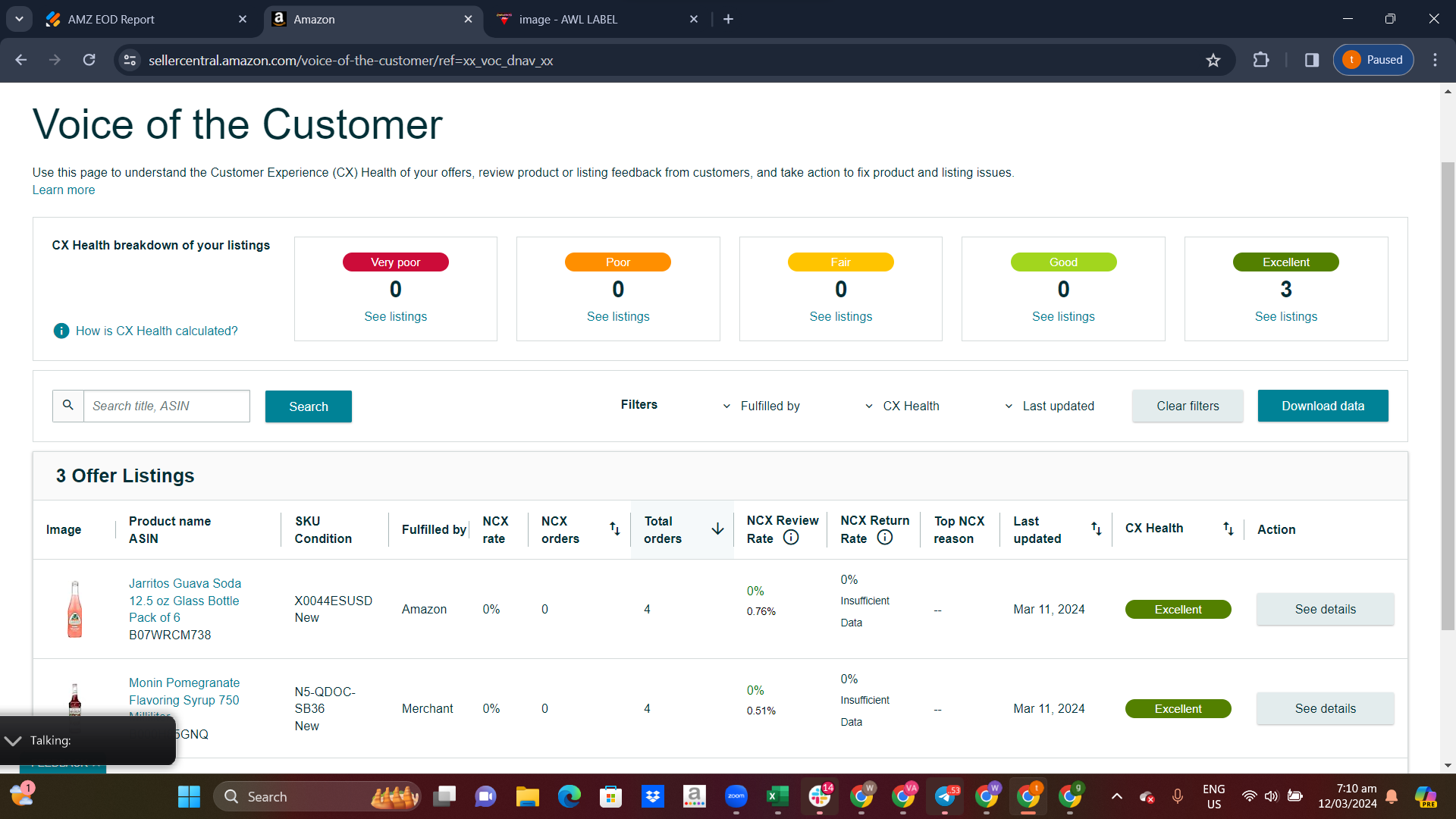See listings under Good

(1063, 316)
